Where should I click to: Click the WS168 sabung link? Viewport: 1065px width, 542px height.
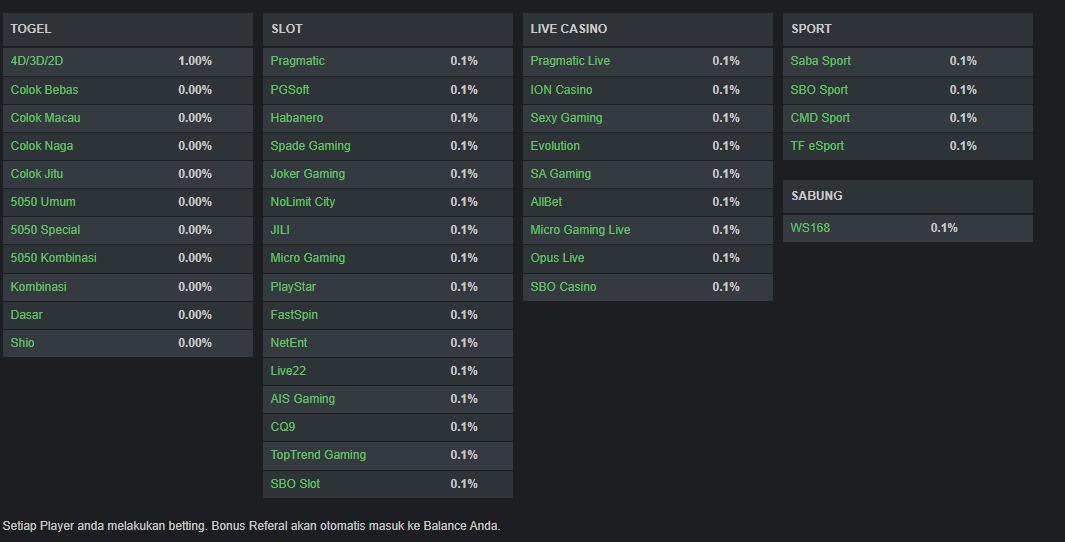(x=810, y=228)
